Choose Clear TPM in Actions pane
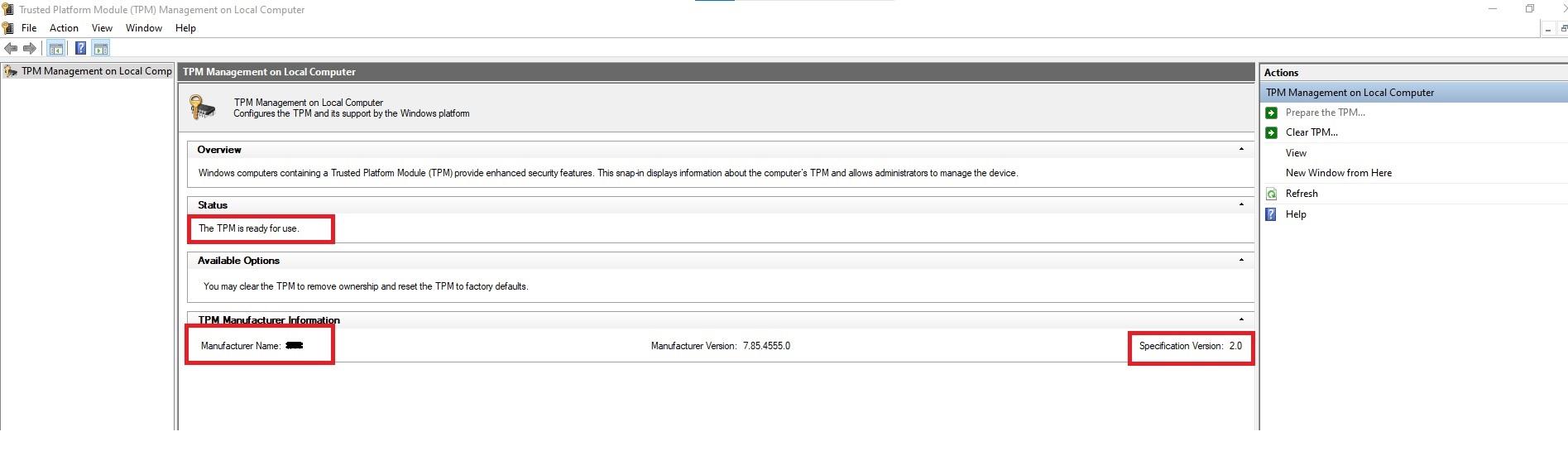This screenshot has width=1568, height=475. (x=1311, y=132)
